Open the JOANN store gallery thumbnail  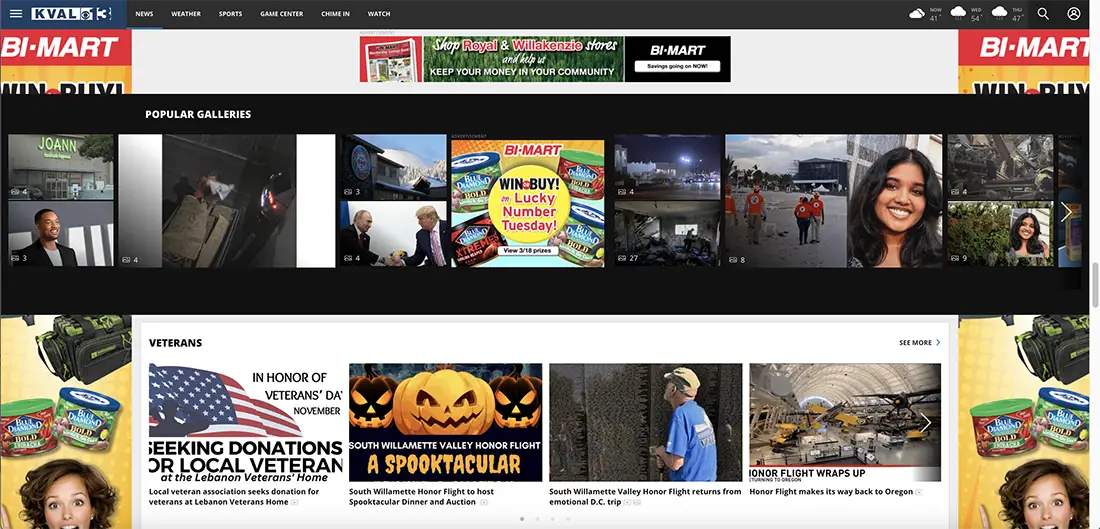[60, 167]
